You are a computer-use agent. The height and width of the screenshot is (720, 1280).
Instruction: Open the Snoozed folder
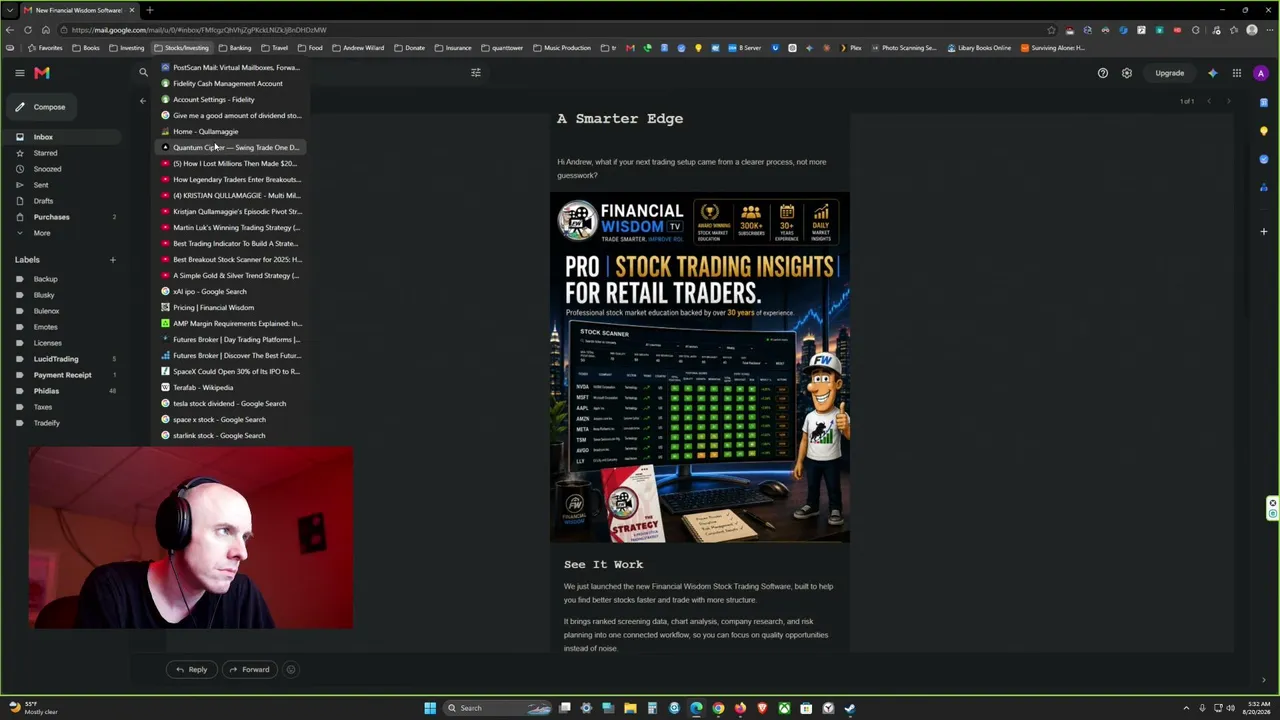coord(62,169)
